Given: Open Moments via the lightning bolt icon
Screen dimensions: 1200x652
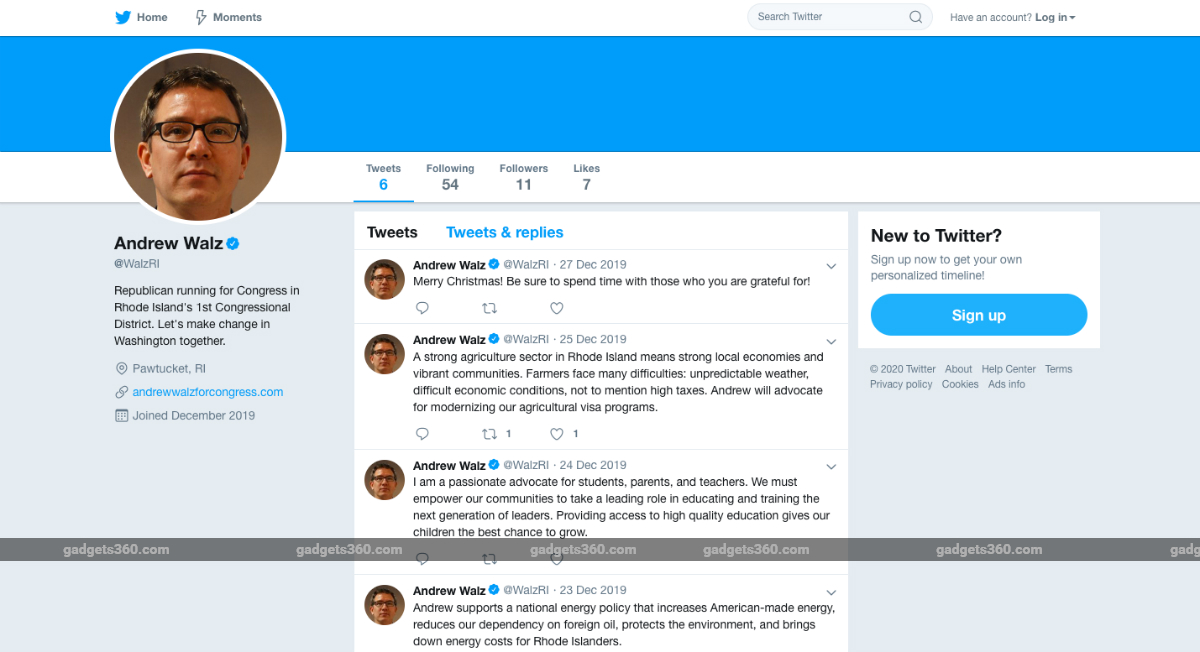Looking at the screenshot, I should coord(199,16).
